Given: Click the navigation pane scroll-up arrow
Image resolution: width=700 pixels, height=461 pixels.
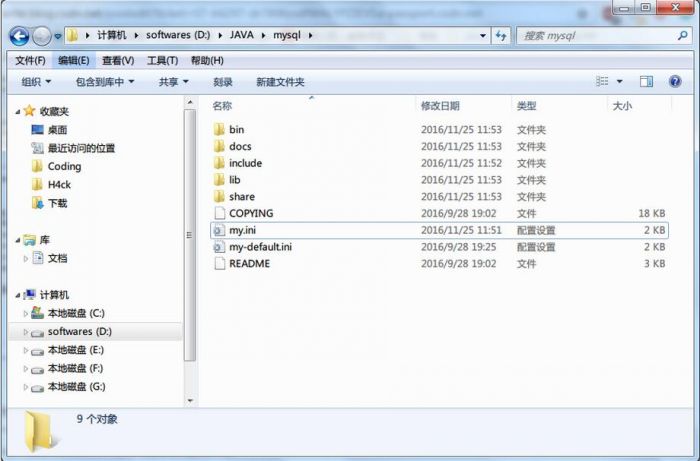Looking at the screenshot, I should (190, 103).
